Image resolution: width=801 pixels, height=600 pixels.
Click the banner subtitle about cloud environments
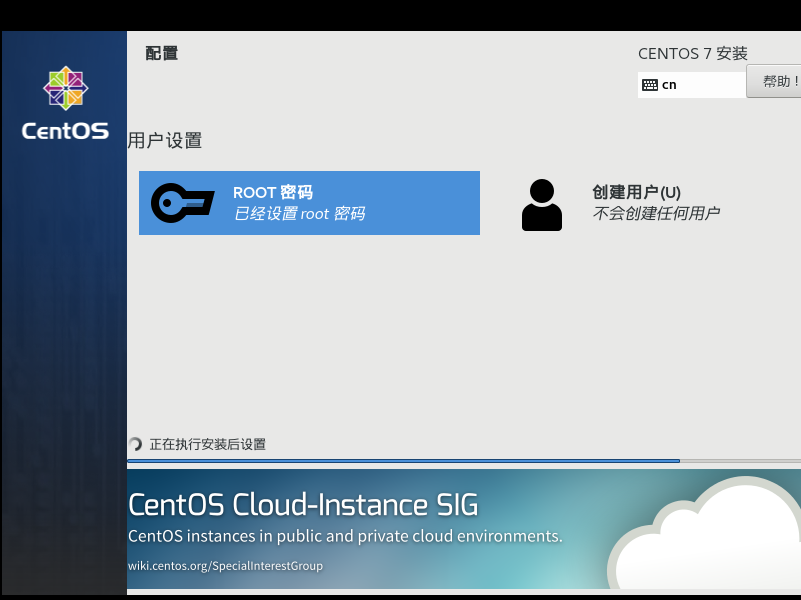[x=345, y=536]
